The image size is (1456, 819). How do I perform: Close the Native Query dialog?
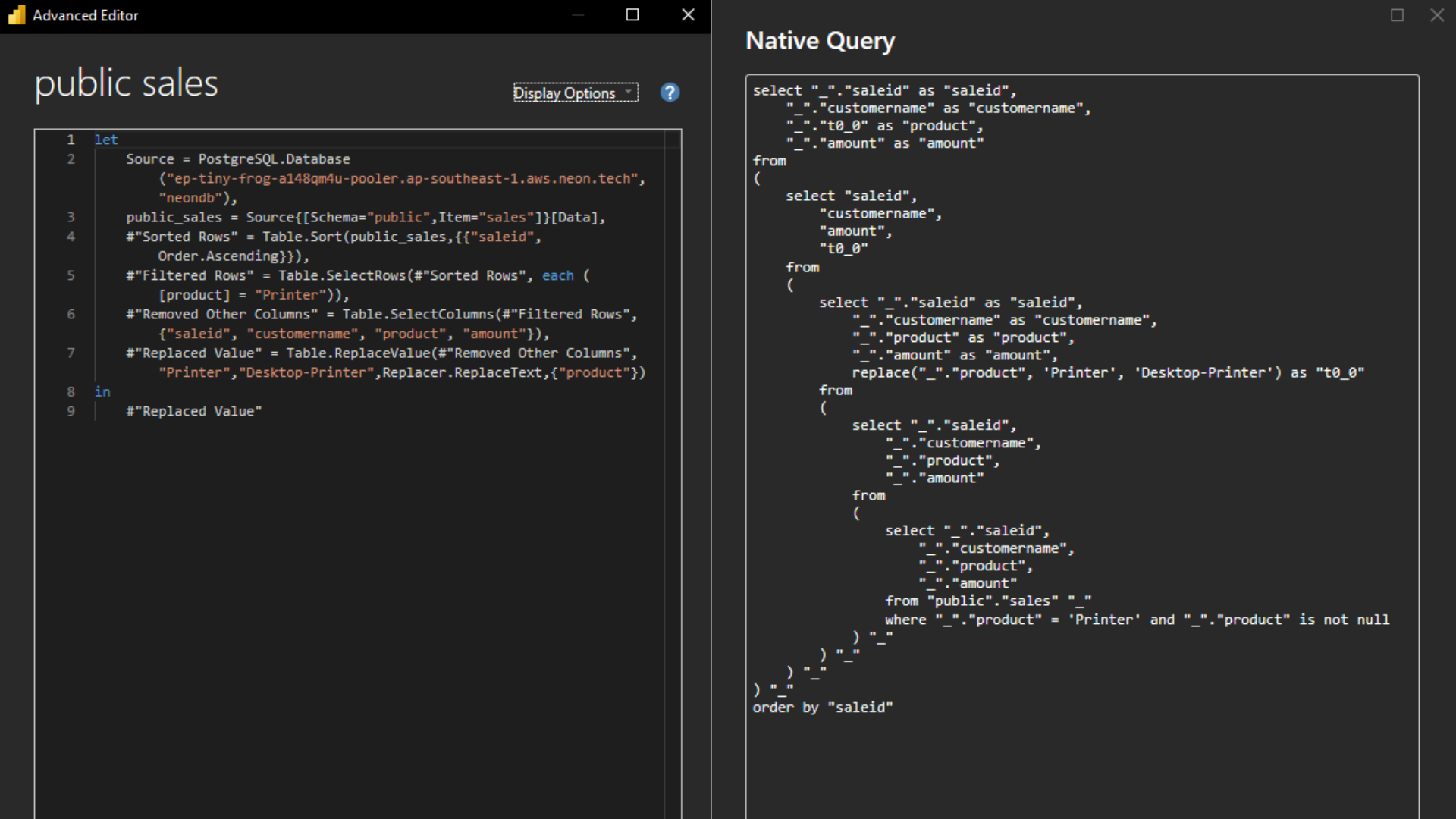[1437, 15]
